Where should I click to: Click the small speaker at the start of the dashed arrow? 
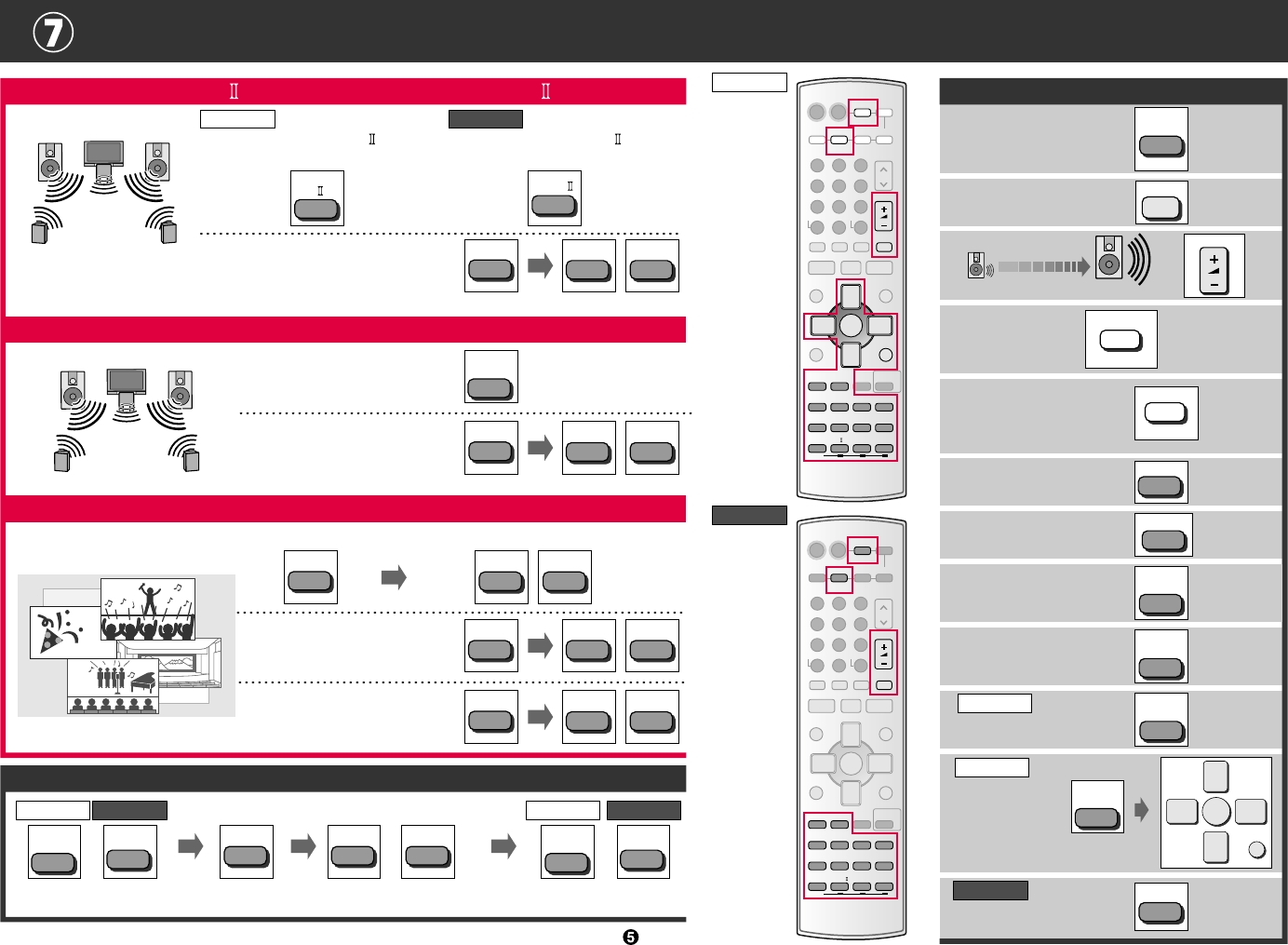[x=976, y=264]
